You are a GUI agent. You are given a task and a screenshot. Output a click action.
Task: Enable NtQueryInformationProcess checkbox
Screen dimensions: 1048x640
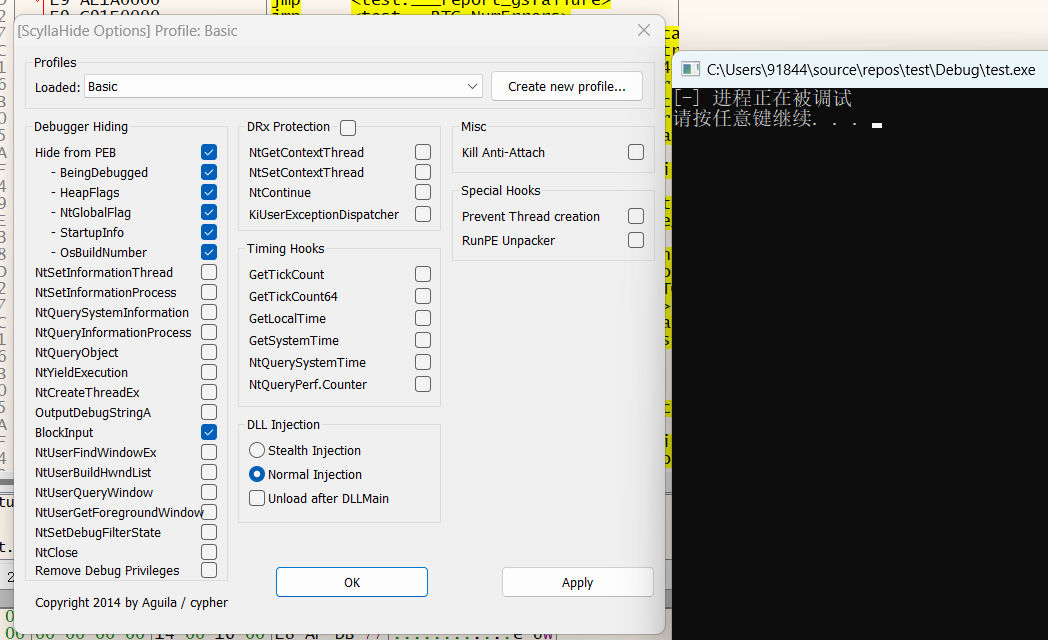click(209, 333)
